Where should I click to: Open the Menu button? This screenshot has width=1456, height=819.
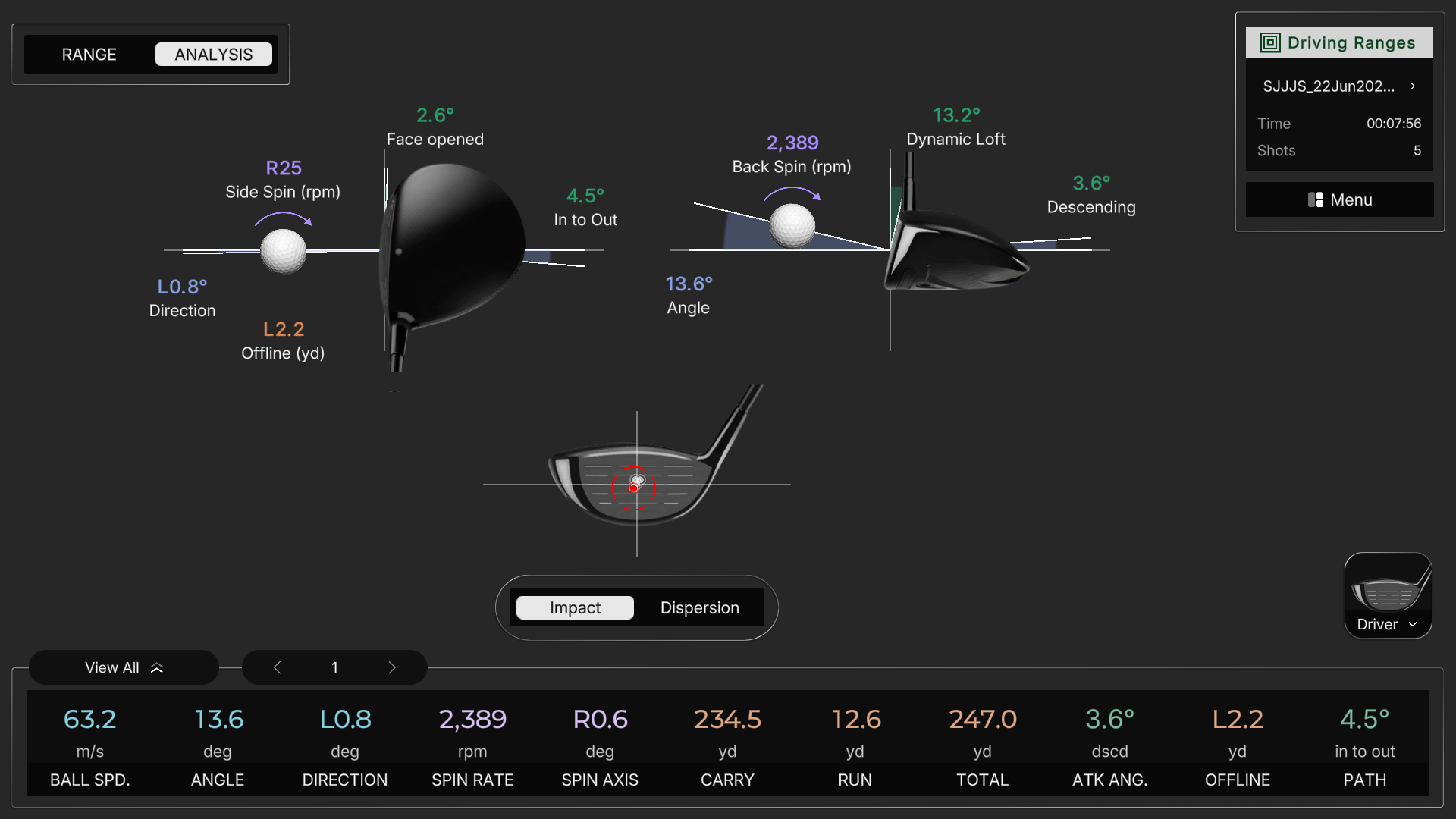[1339, 199]
